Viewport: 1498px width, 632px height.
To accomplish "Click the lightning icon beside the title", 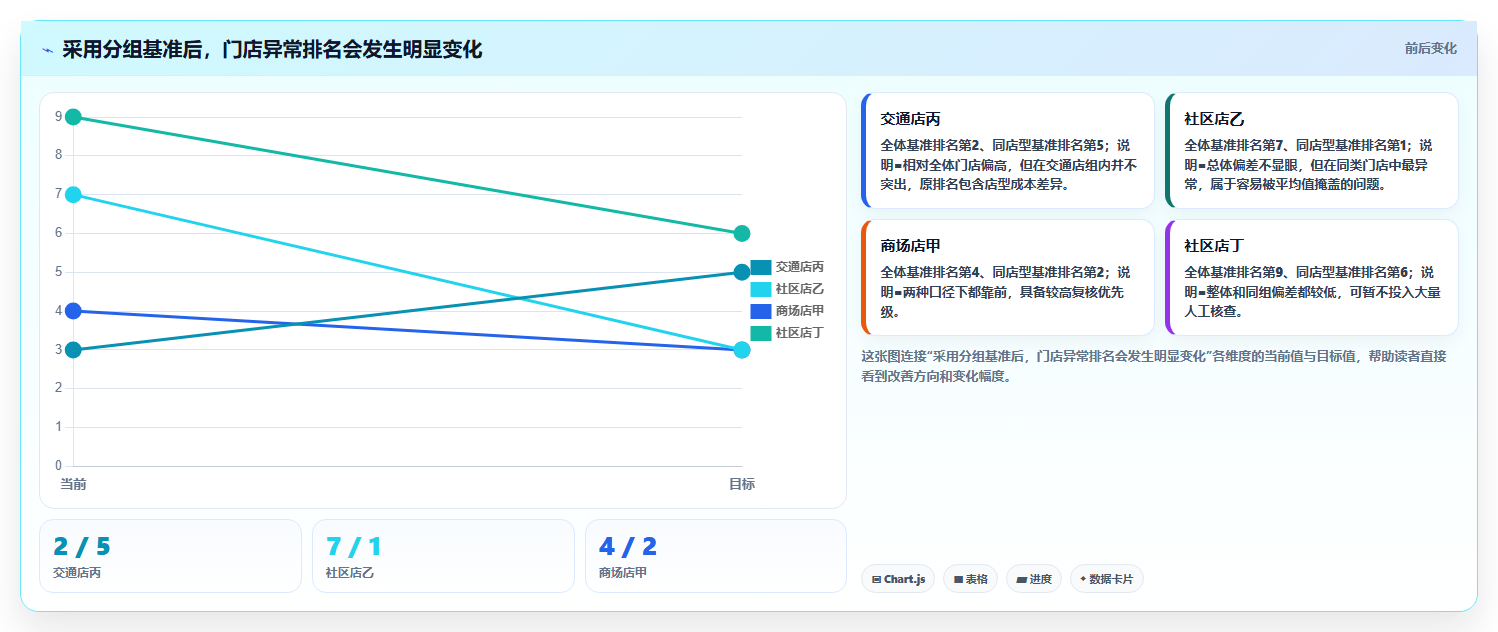I will [47, 50].
